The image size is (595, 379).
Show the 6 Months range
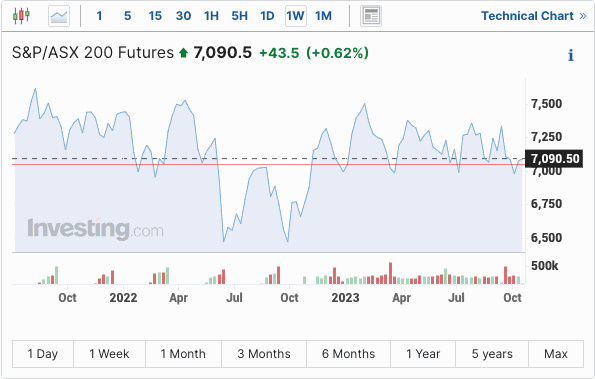pos(348,354)
